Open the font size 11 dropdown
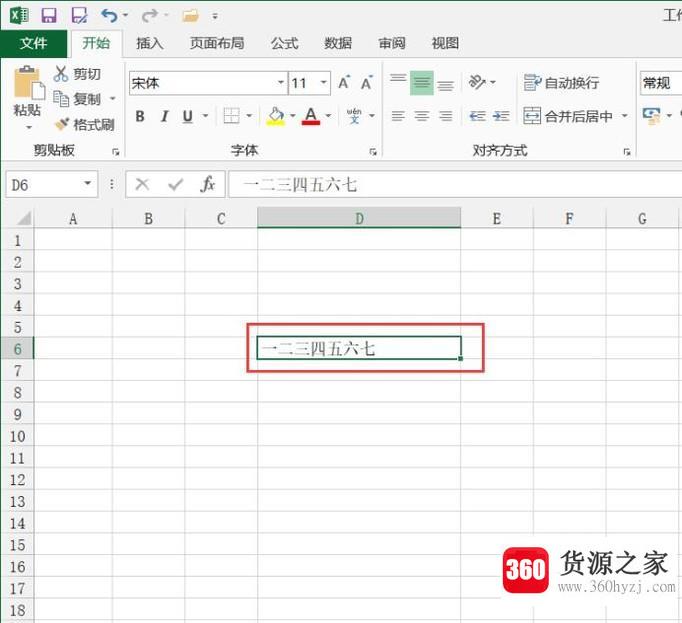682x623 pixels. click(323, 83)
